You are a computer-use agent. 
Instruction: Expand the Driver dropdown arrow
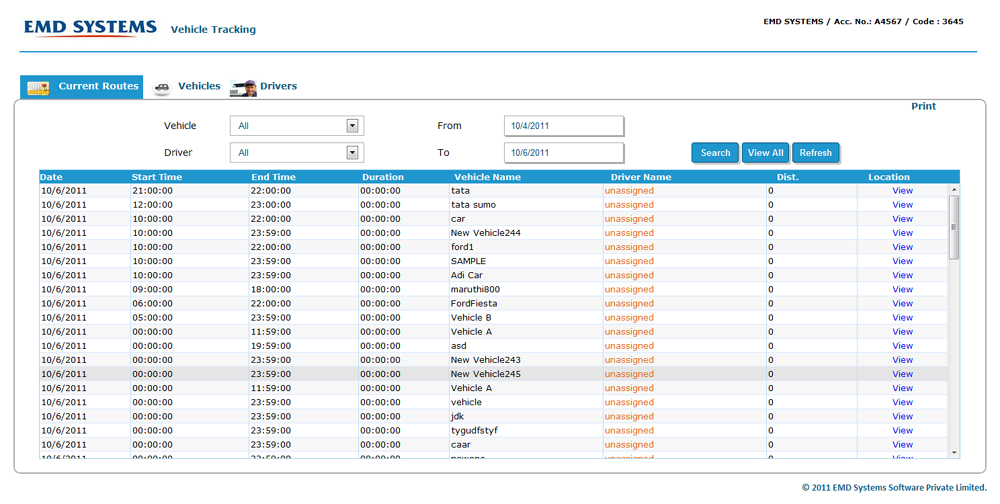point(352,153)
